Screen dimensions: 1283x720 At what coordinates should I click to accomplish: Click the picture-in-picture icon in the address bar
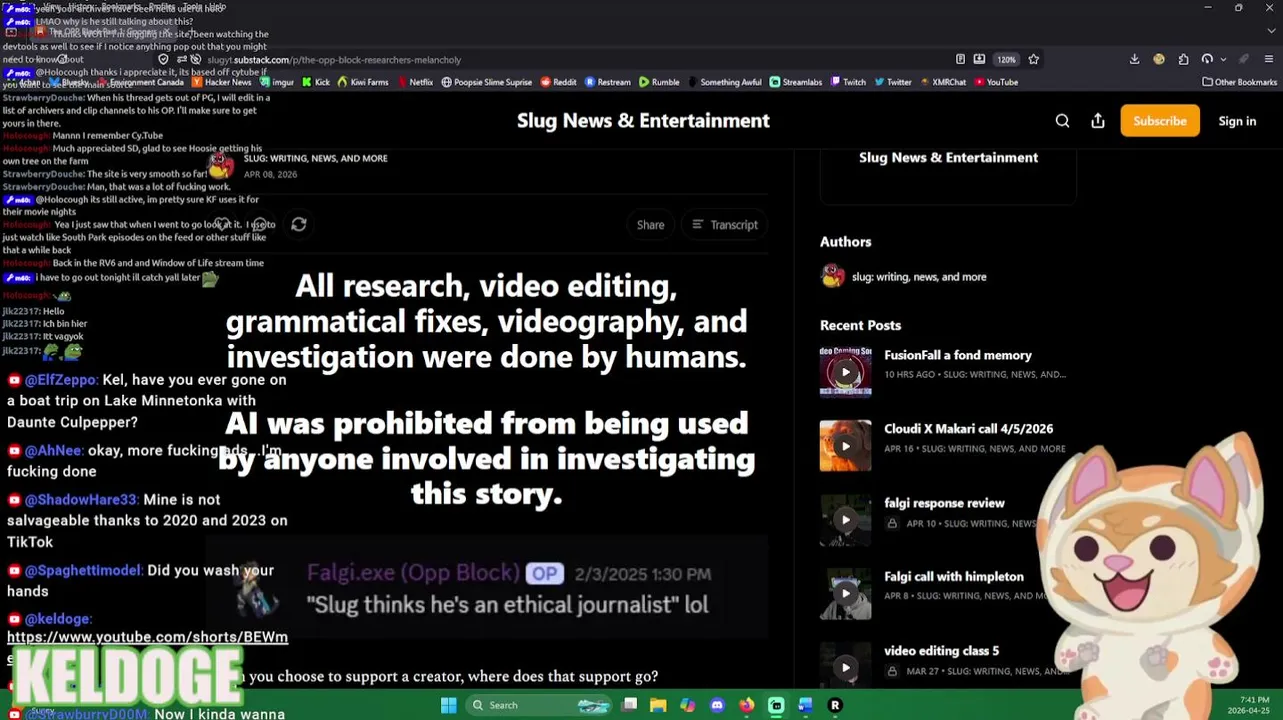pyautogui.click(x=979, y=60)
